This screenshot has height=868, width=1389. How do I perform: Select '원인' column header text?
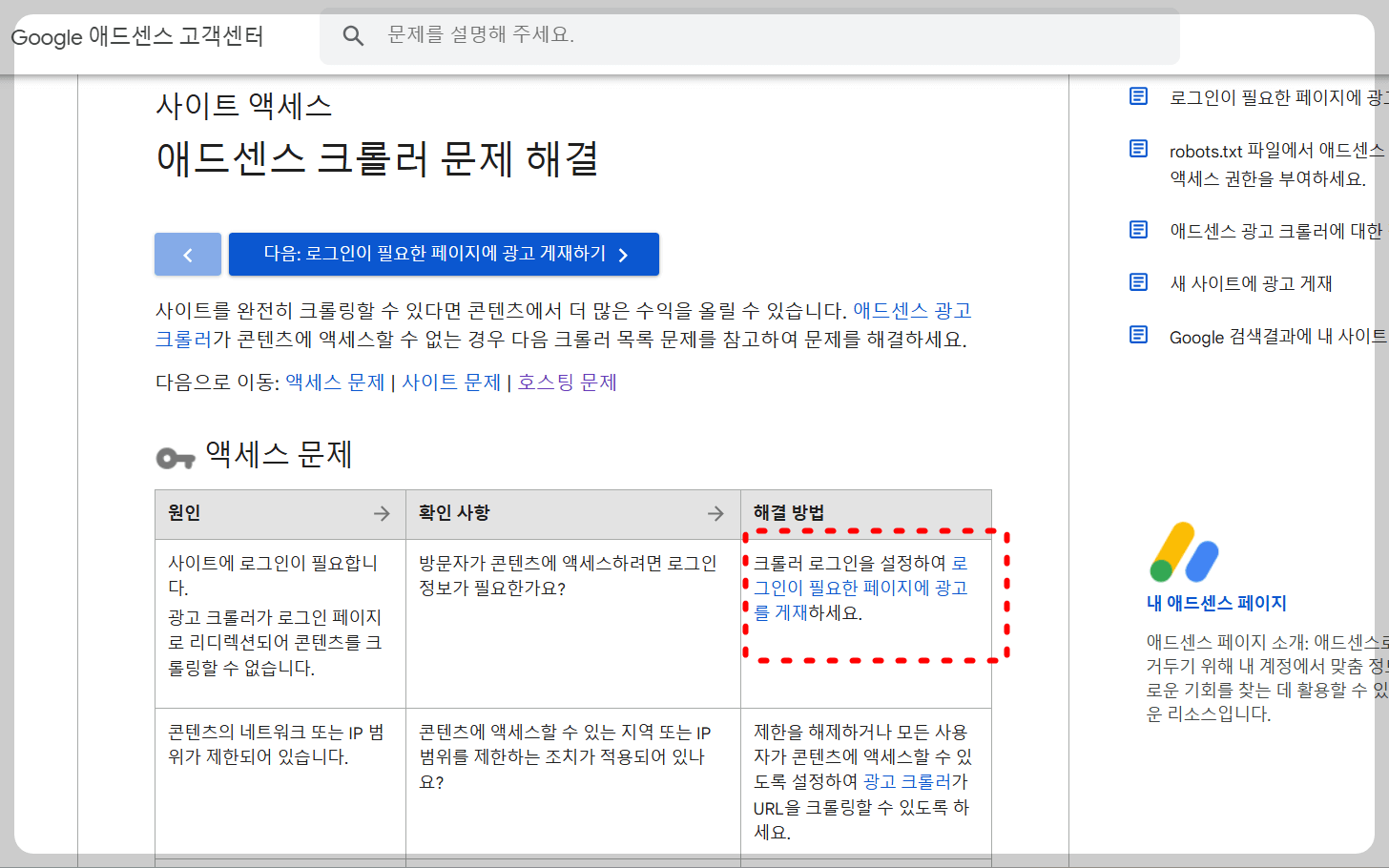pos(184,513)
